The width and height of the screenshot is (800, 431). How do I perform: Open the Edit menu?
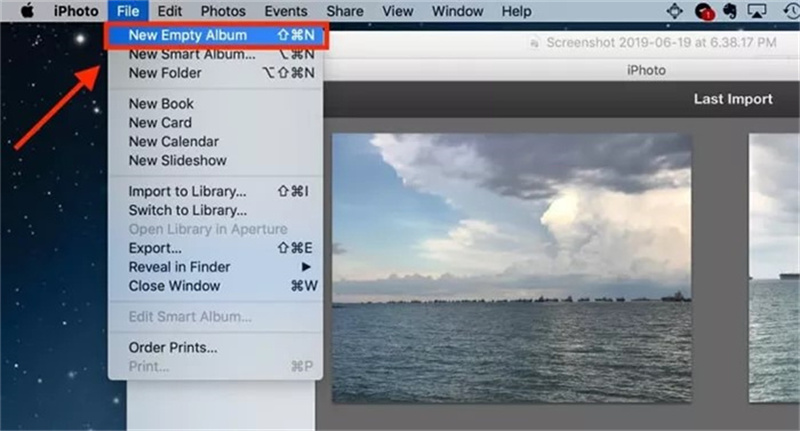click(169, 11)
